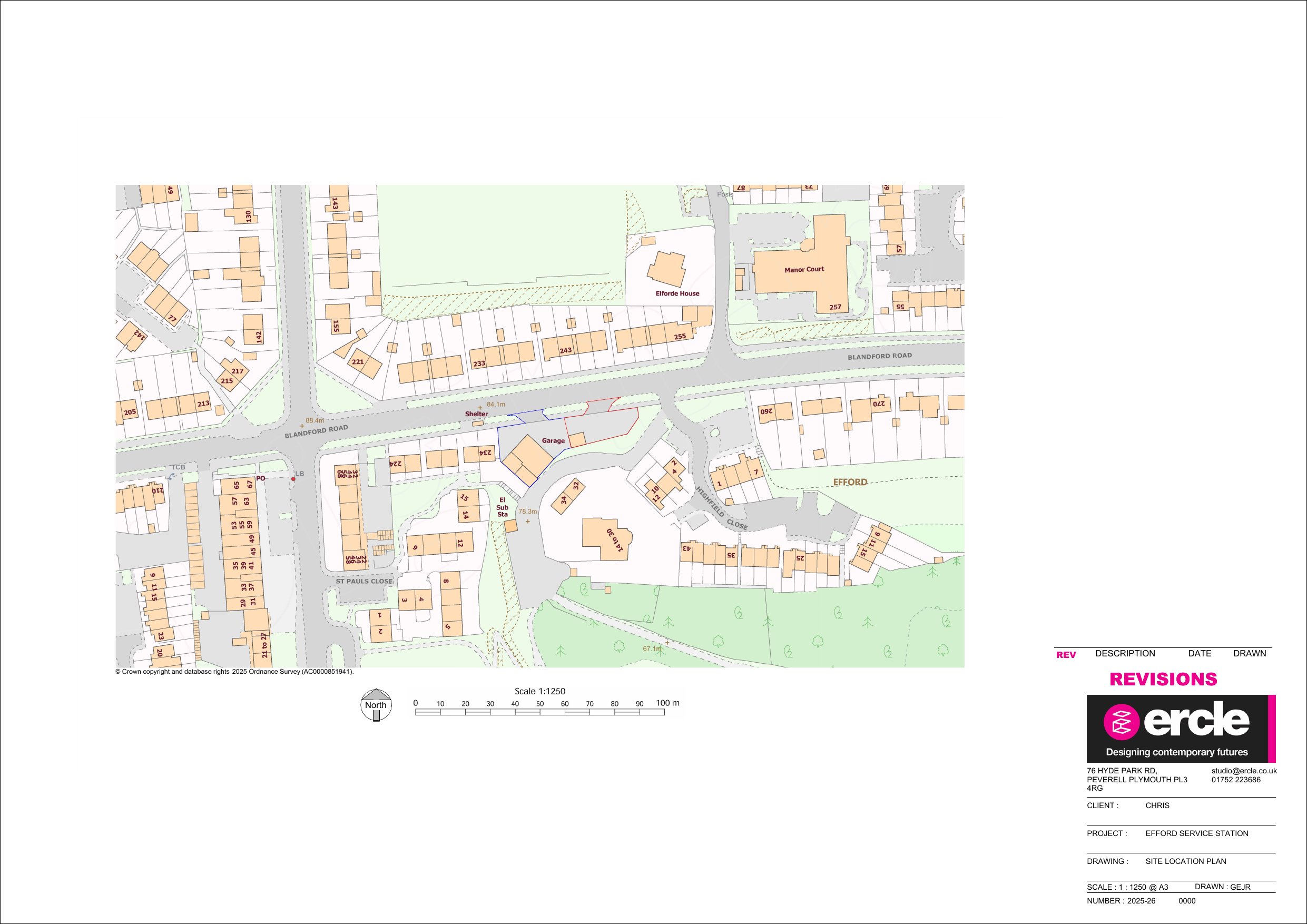Image resolution: width=1307 pixels, height=924 pixels.
Task: Click the studio@ercle.co.uk email address
Action: [x=1244, y=770]
